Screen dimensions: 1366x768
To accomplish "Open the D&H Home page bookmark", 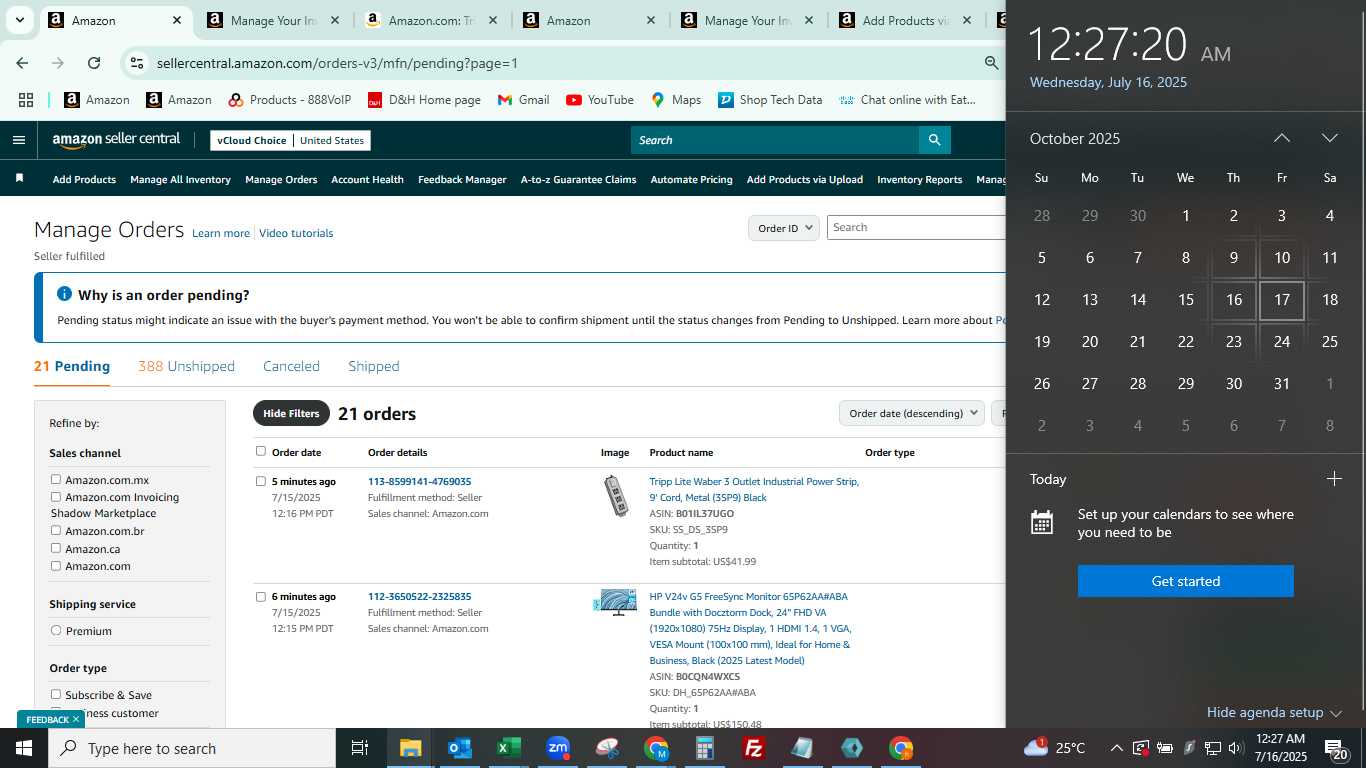I will tap(424, 100).
